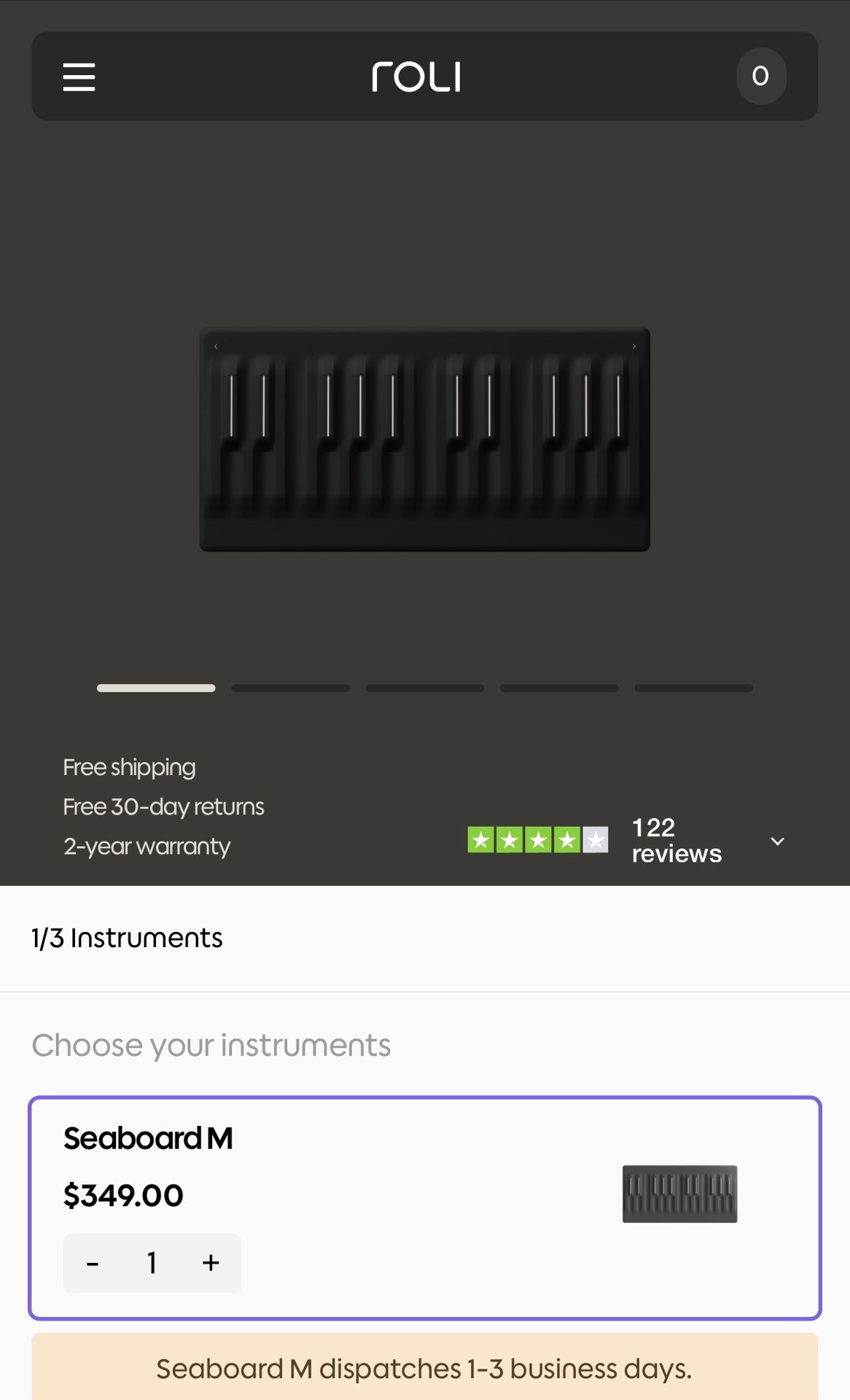Show the first product image slide
This screenshot has height=1400, width=850.
click(156, 688)
